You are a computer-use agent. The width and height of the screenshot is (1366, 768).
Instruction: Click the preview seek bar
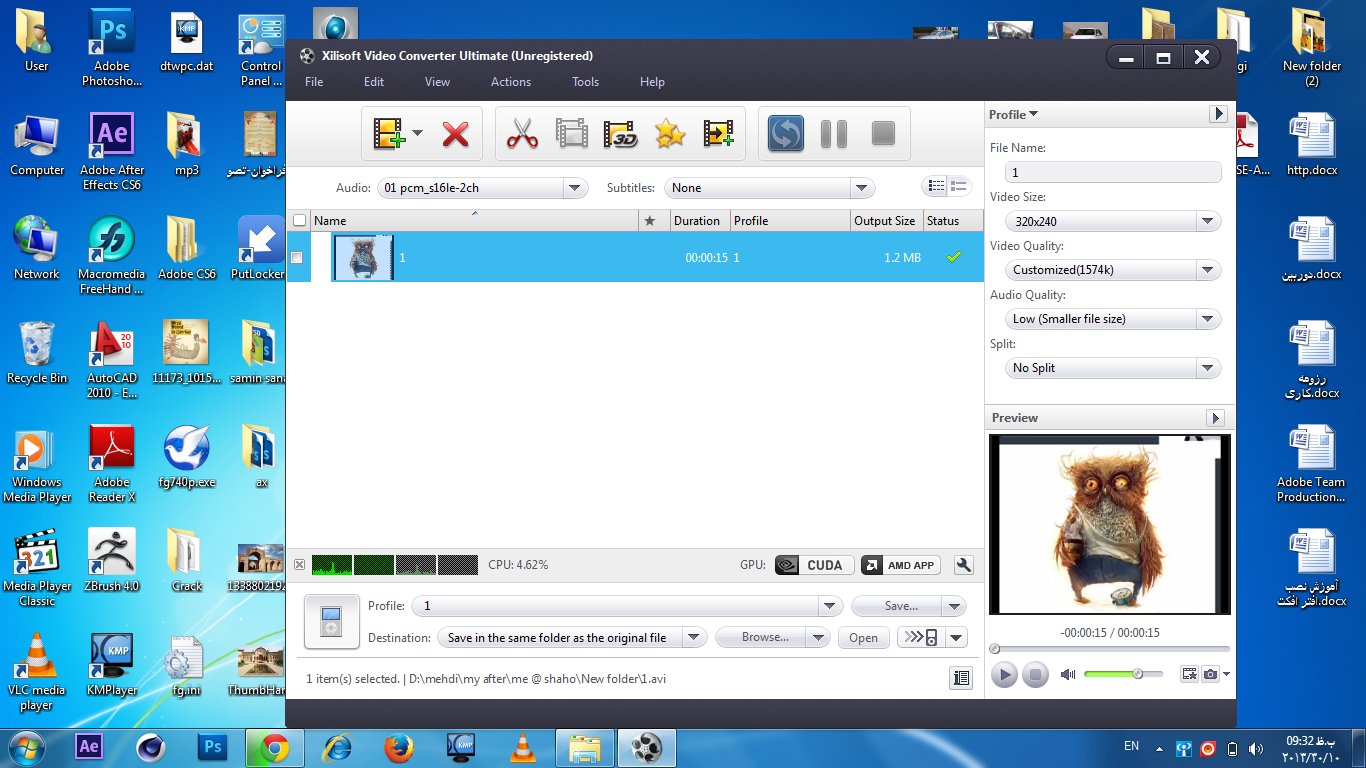[x=1110, y=649]
